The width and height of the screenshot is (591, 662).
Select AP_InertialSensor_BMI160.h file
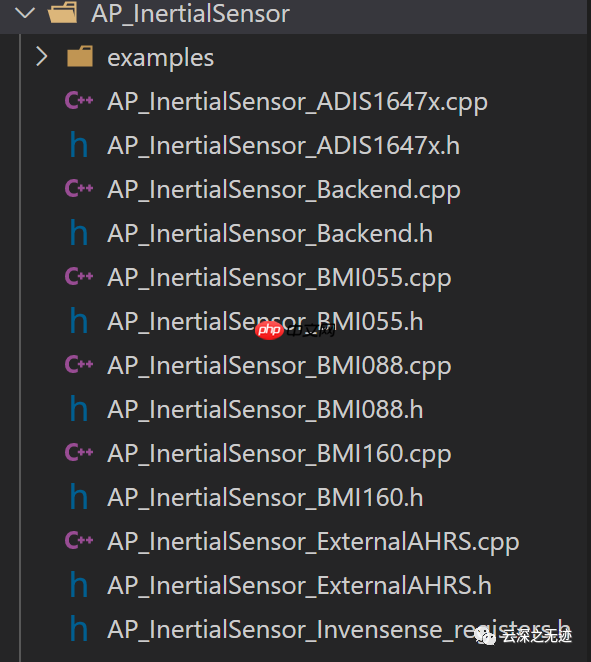pos(265,498)
